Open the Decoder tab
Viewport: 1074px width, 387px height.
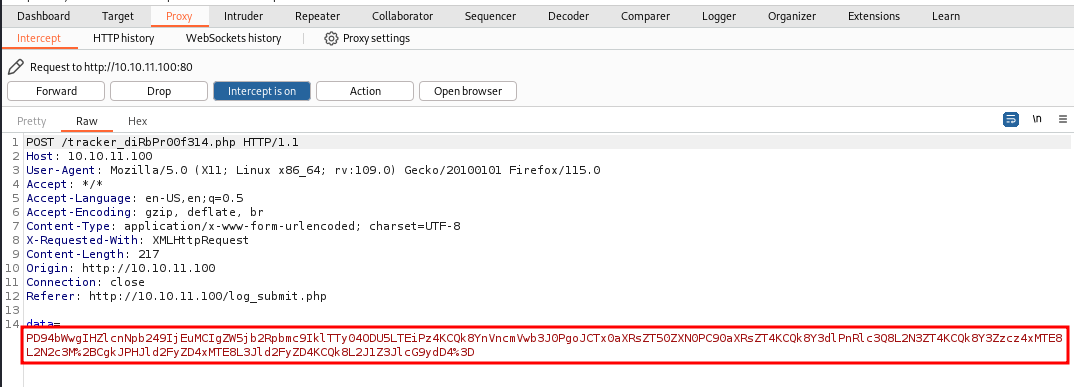(569, 16)
